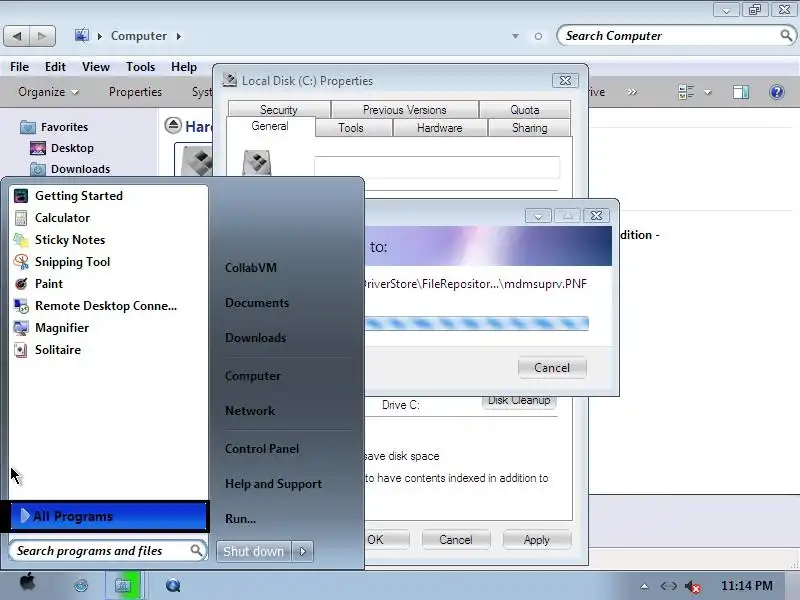The height and width of the screenshot is (600, 800).
Task: Open Run... from Start menu
Action: (x=240, y=519)
